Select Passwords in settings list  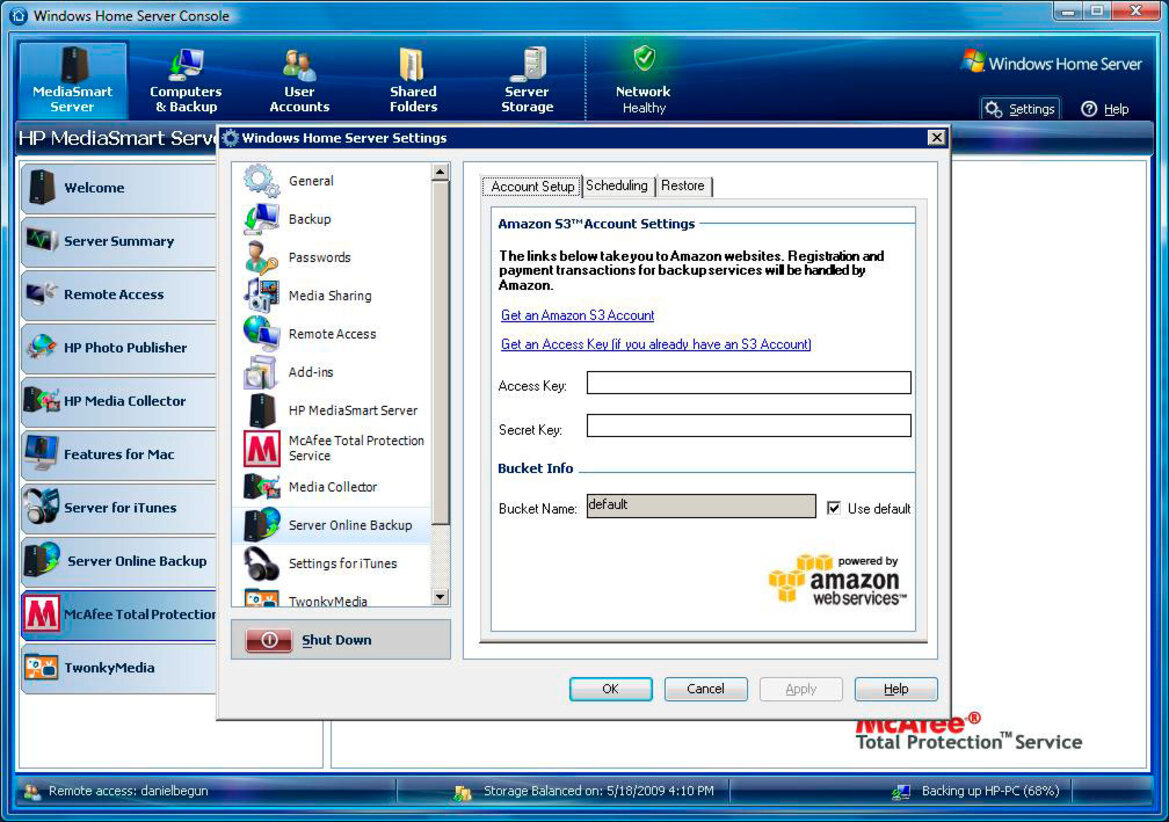click(332, 257)
